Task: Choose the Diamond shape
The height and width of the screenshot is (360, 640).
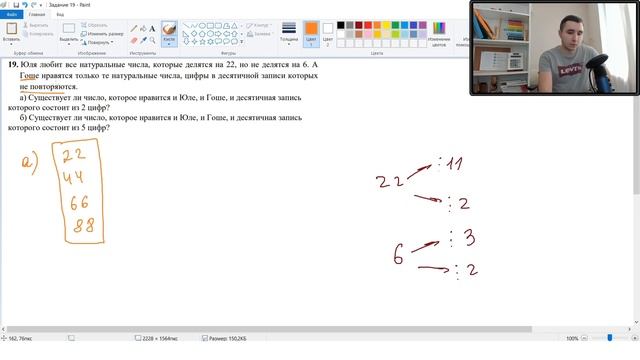Action: click(x=194, y=33)
